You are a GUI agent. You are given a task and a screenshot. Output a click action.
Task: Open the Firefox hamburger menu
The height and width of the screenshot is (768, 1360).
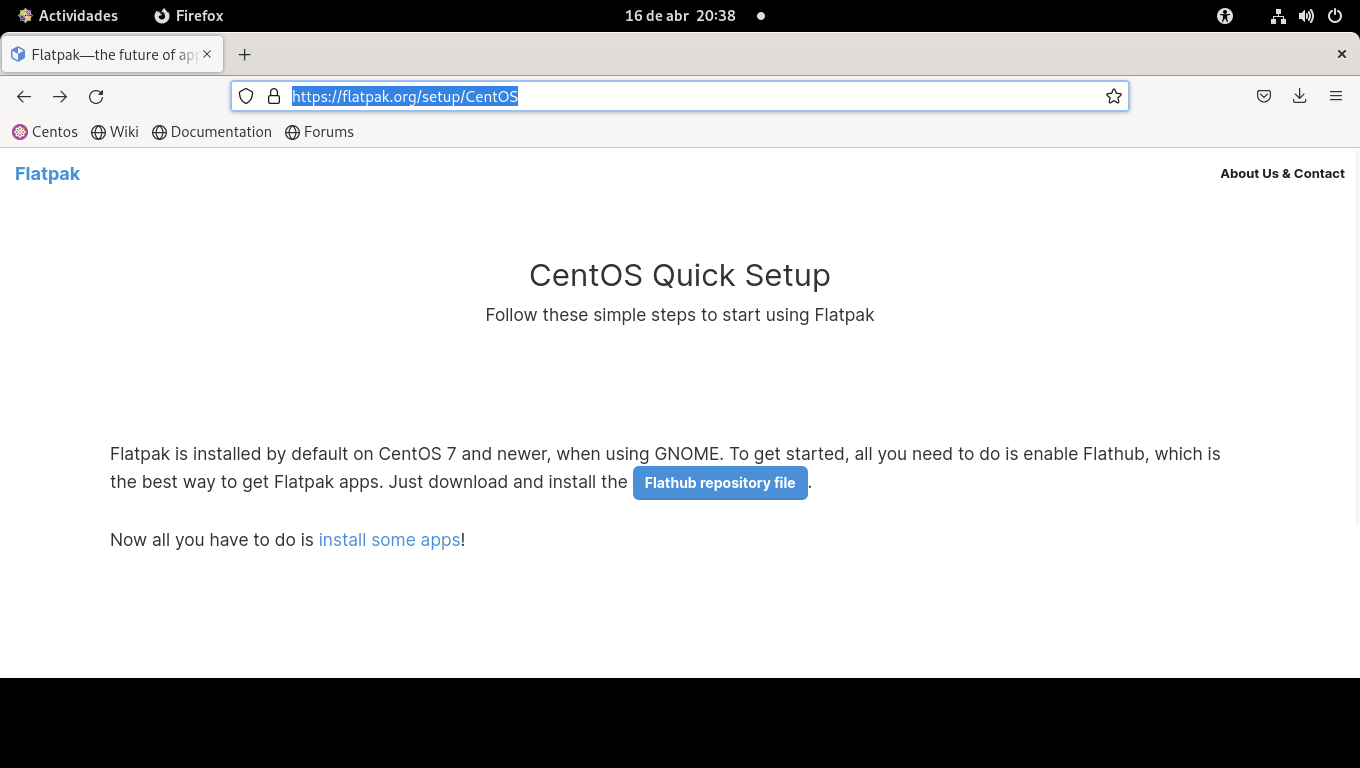tap(1336, 96)
